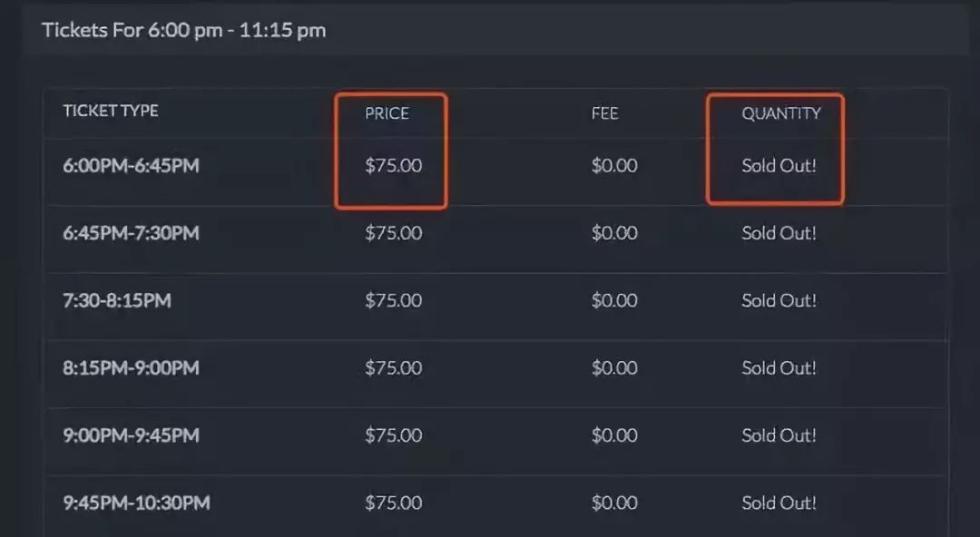The width and height of the screenshot is (980, 537).
Task: Click the $75.00 price for 6:00PM-6:45PM
Action: pos(393,166)
